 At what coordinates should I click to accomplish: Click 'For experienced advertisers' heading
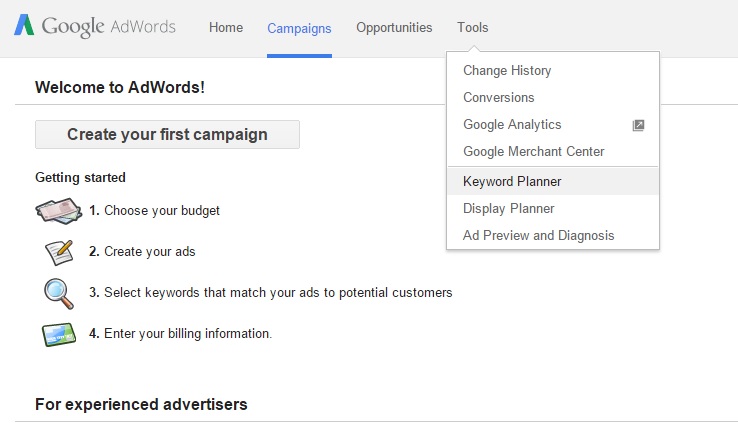pos(141,405)
